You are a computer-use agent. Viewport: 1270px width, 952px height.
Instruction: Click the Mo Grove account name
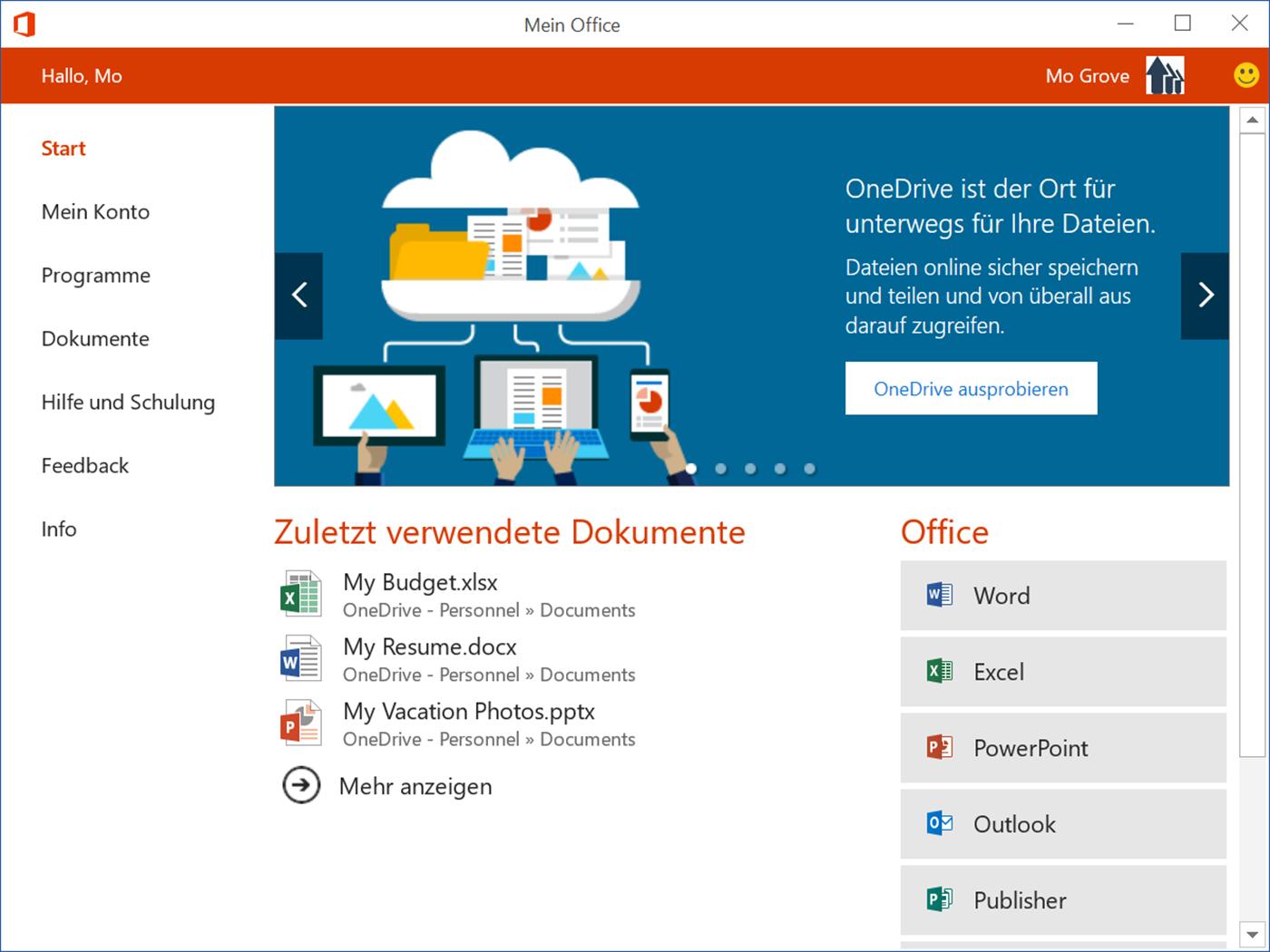coord(1088,76)
